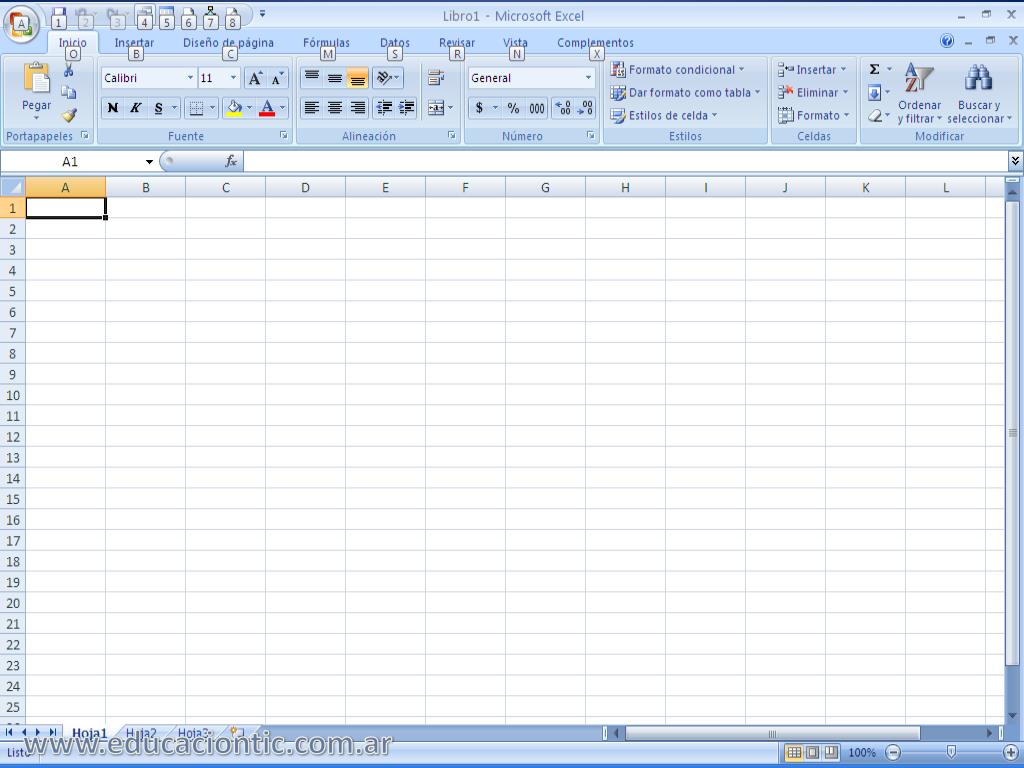Copy selection with the copy icon

coord(69,93)
